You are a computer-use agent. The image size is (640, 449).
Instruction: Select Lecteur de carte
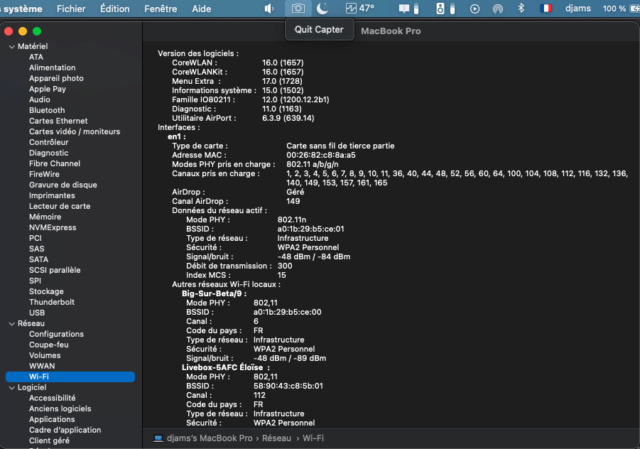(x=60, y=206)
